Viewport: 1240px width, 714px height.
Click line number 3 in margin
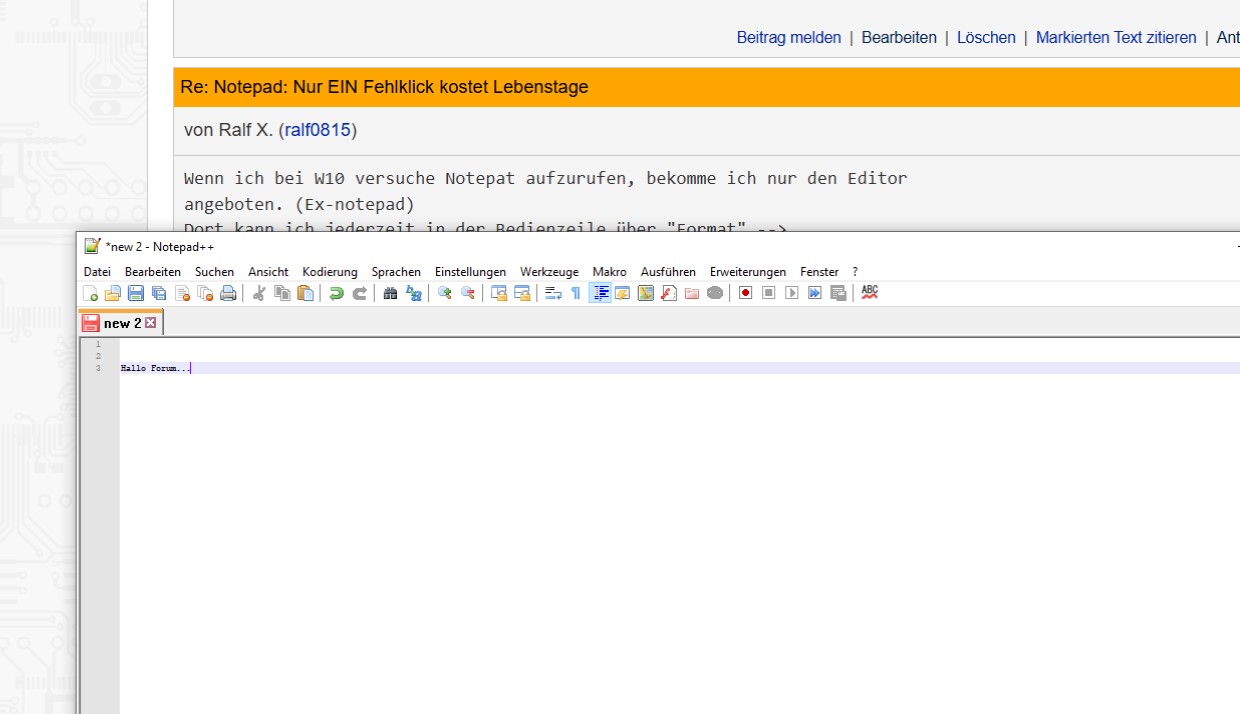pyautogui.click(x=98, y=368)
